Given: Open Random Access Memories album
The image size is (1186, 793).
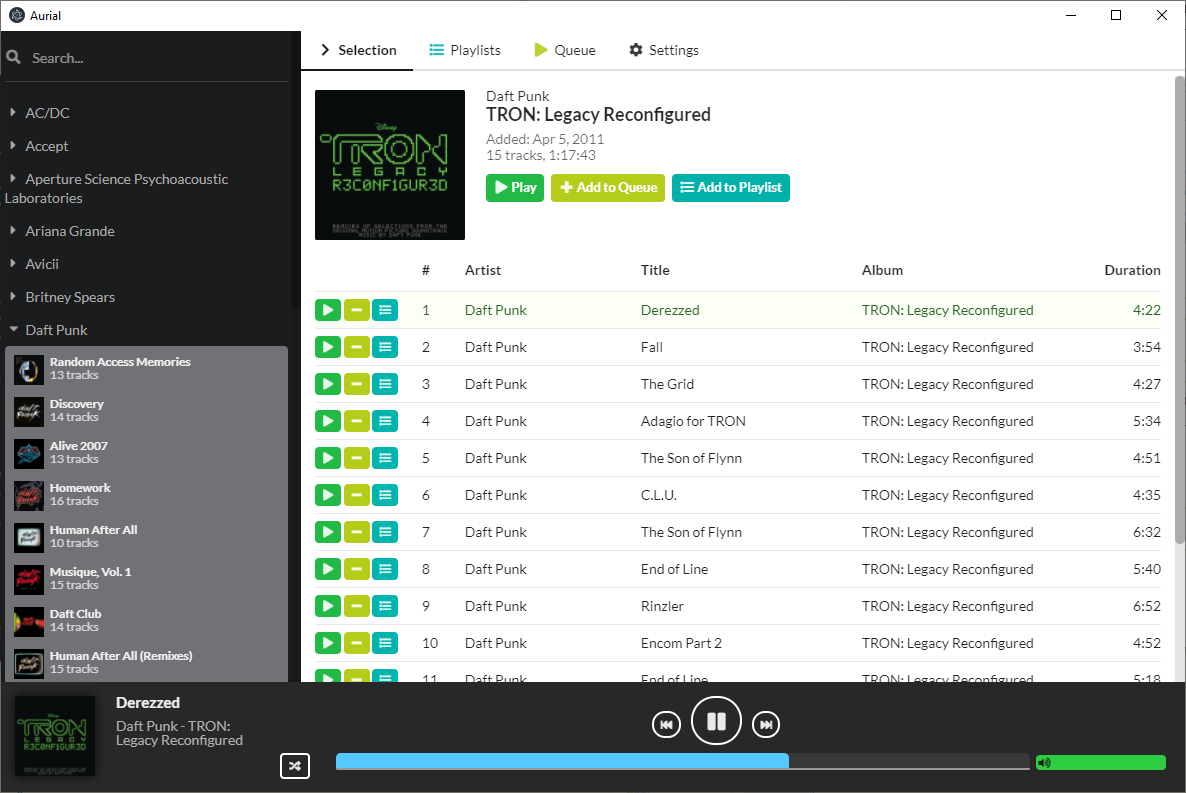Looking at the screenshot, I should 147,369.
